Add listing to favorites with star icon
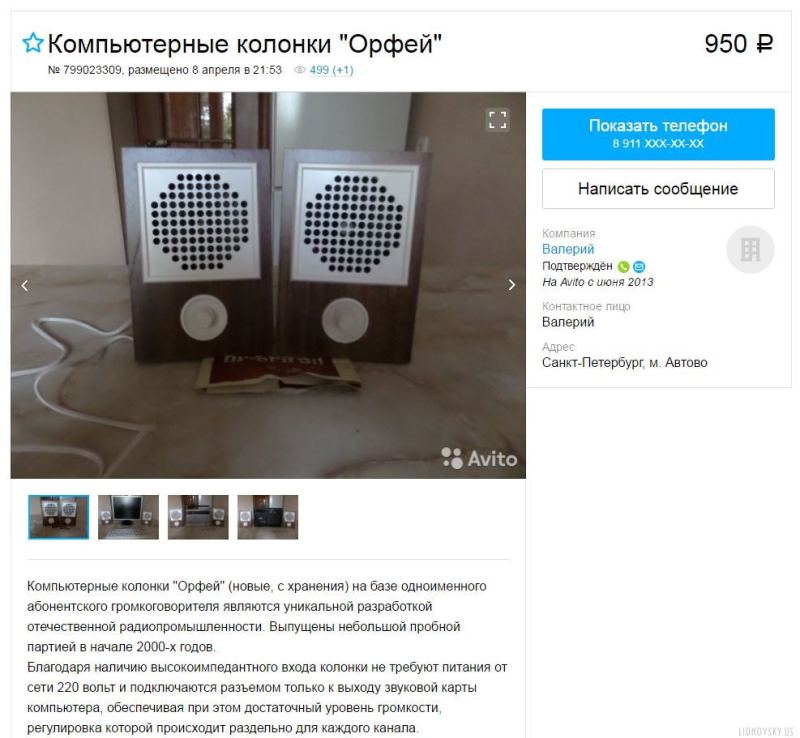The width and height of the screenshot is (800, 738). point(33,43)
